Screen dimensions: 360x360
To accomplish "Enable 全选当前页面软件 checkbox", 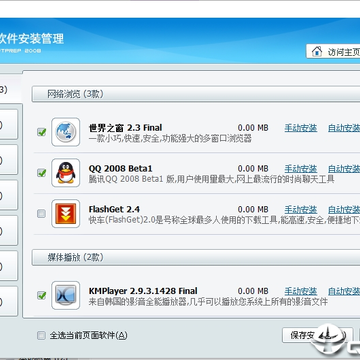I will 41,335.
